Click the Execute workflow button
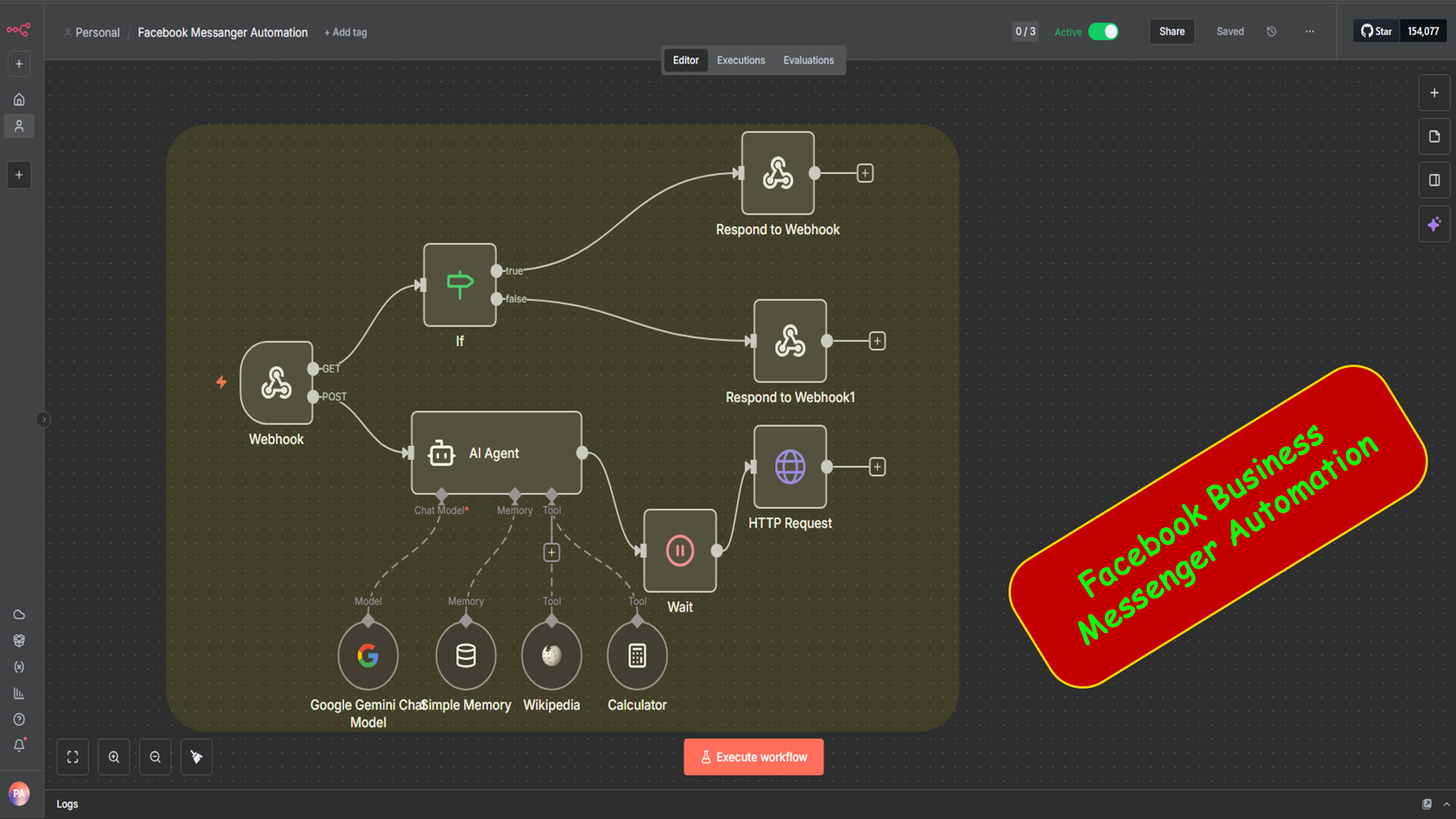Screen dimensions: 1456x819 pos(753,756)
